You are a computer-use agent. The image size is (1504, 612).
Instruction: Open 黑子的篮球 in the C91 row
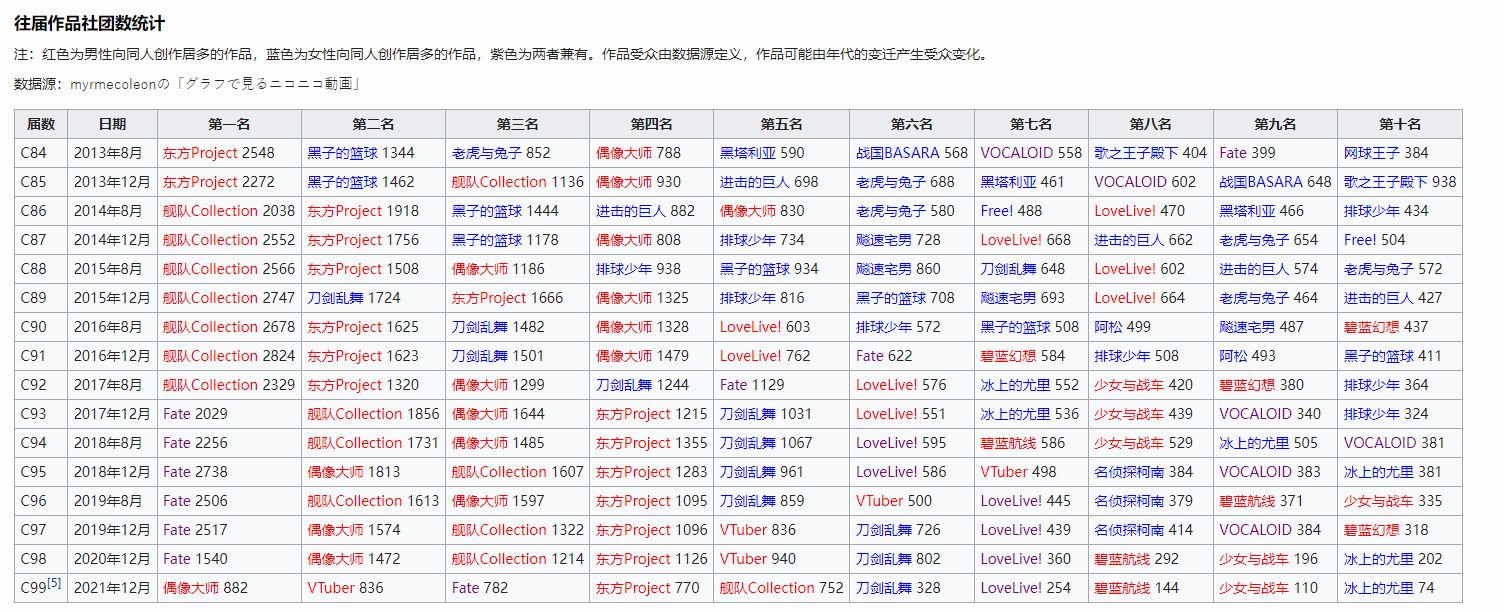(1379, 356)
